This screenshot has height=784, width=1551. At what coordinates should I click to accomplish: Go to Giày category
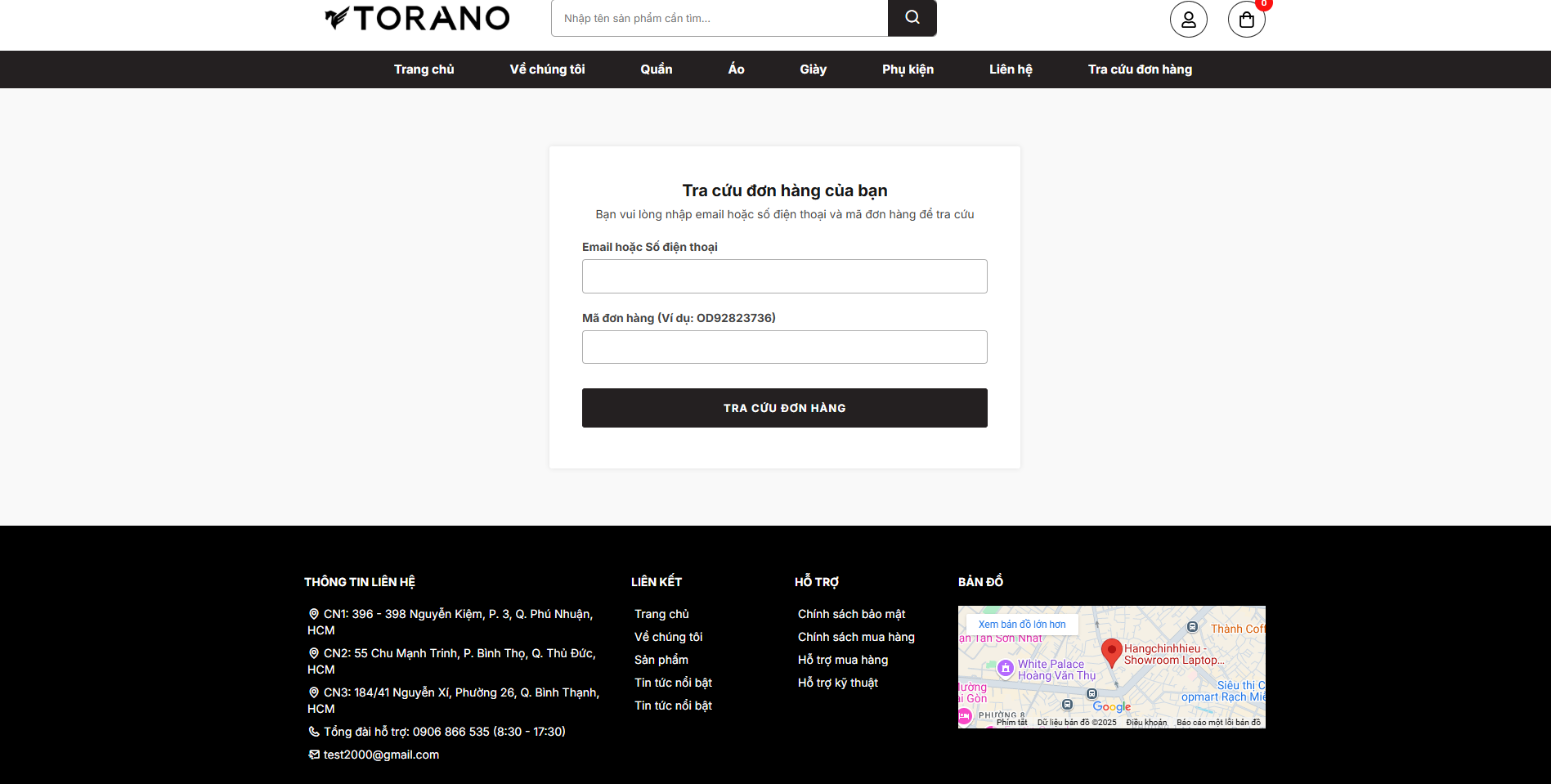click(813, 69)
